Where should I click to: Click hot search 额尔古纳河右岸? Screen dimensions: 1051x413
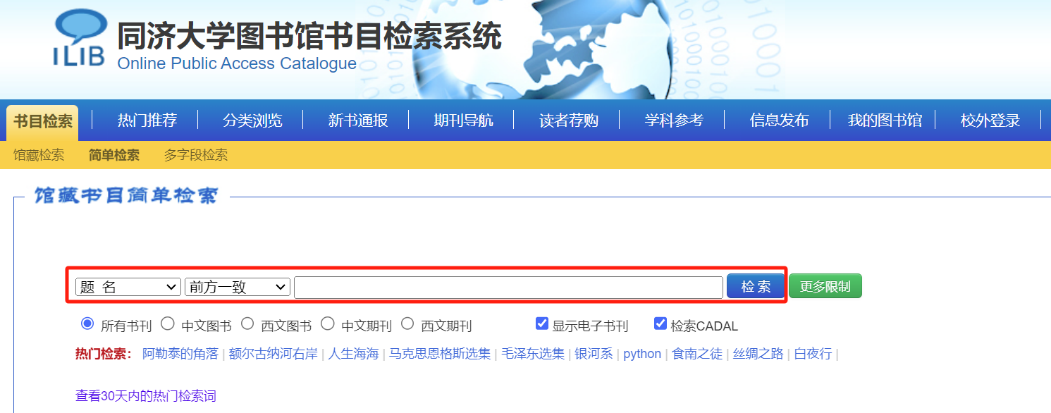tap(273, 354)
